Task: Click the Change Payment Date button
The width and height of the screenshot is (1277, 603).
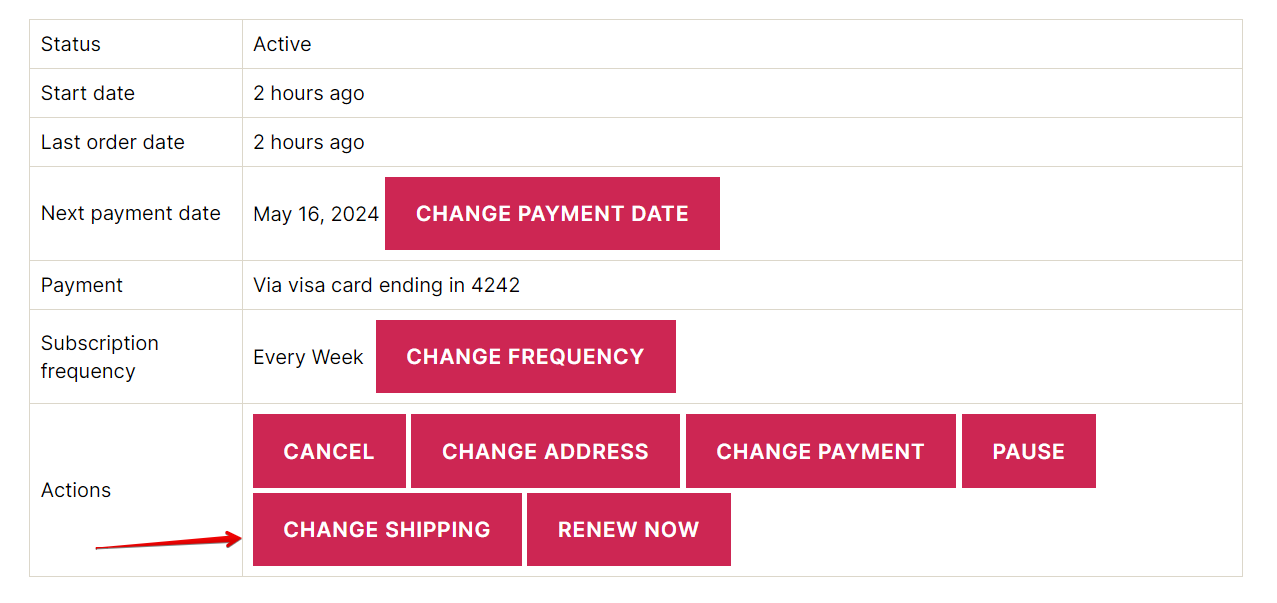Action: tap(552, 213)
